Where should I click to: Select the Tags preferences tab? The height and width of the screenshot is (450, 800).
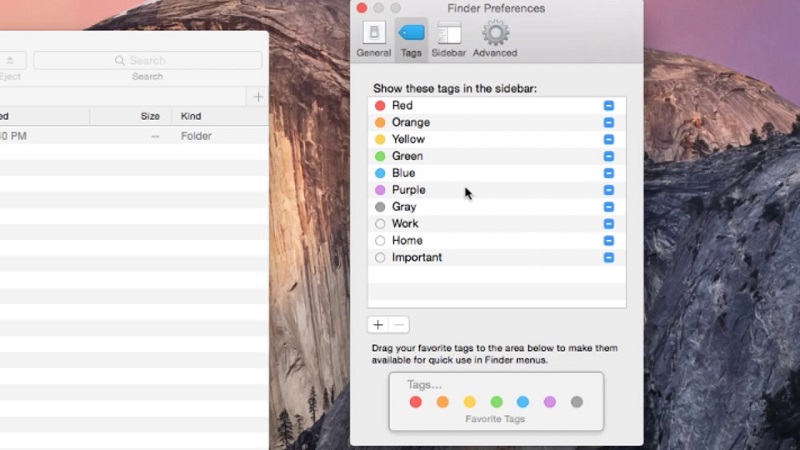pyautogui.click(x=411, y=40)
